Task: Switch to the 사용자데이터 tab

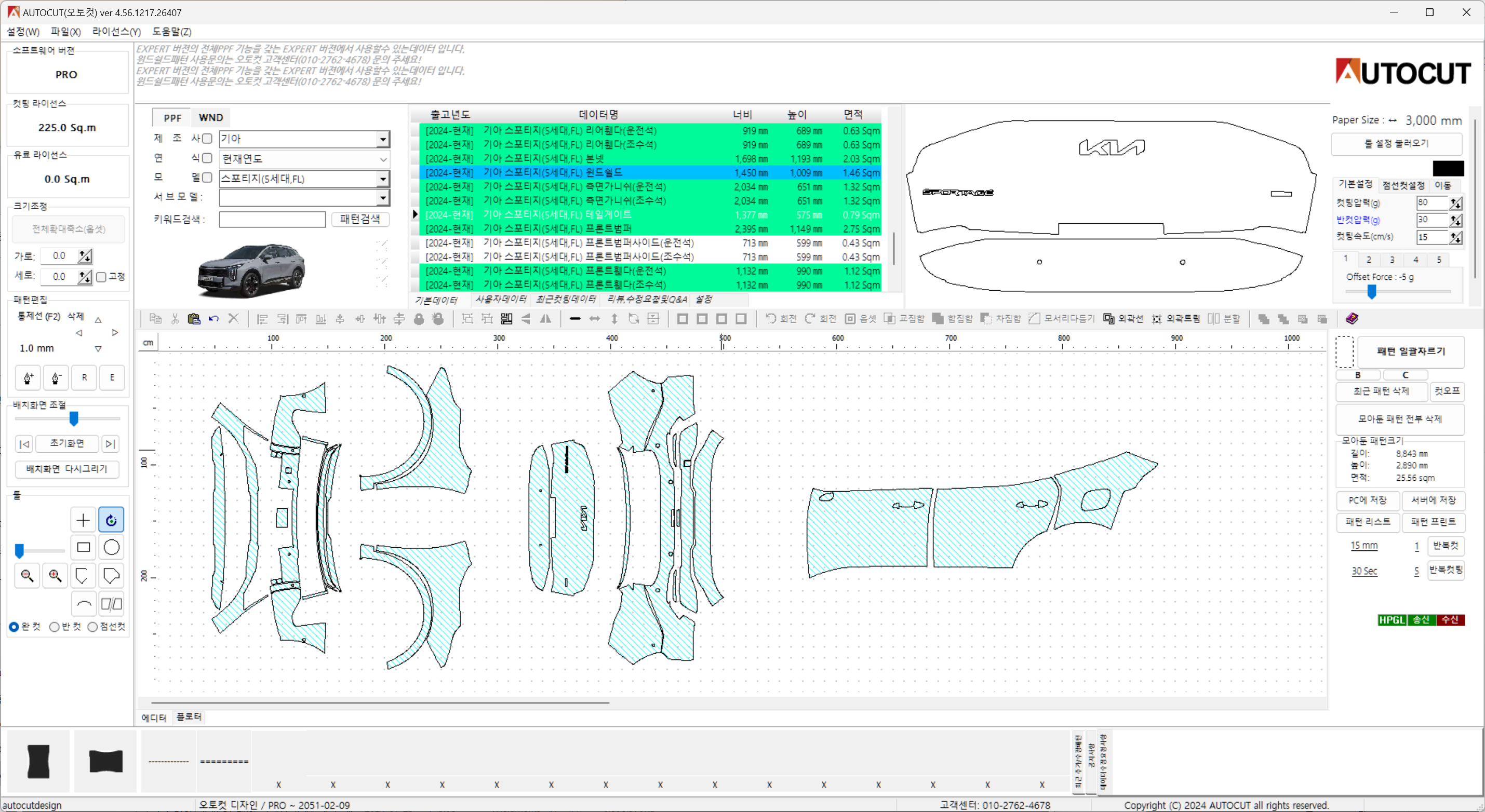Action: [501, 299]
